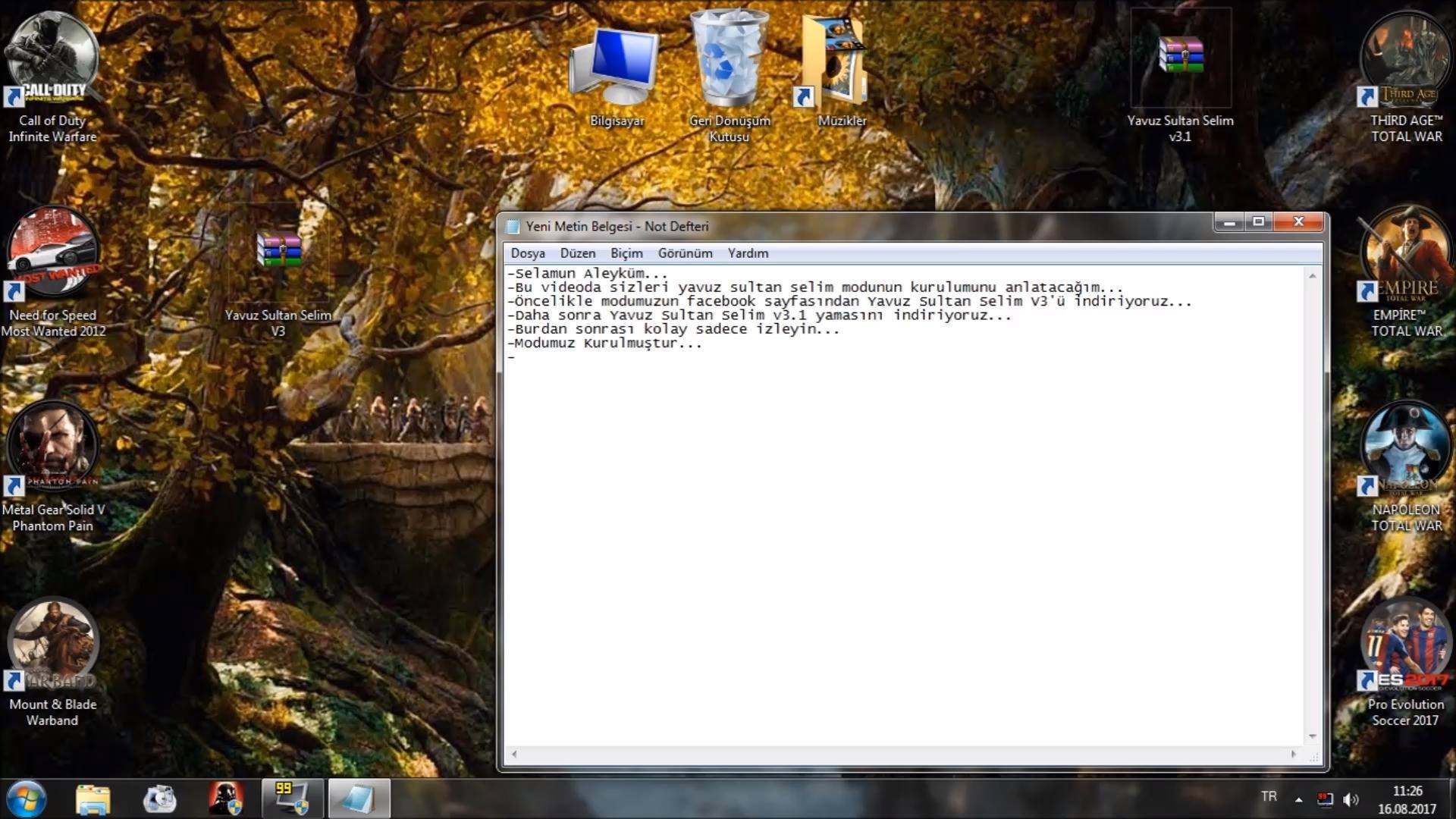Maximize the Not Defteri window
The image size is (1456, 819).
tap(1259, 222)
